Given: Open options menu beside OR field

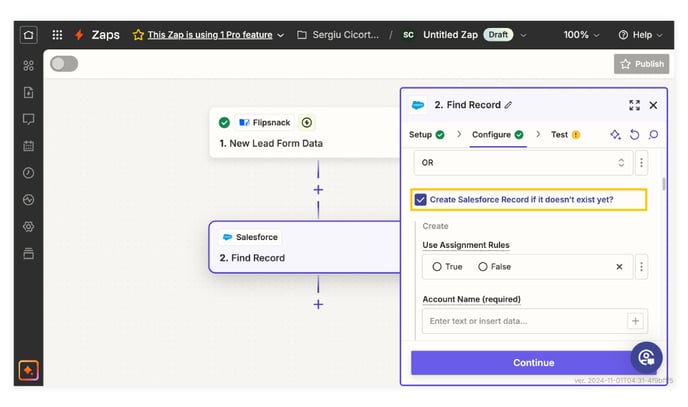Looking at the screenshot, I should click(x=641, y=163).
